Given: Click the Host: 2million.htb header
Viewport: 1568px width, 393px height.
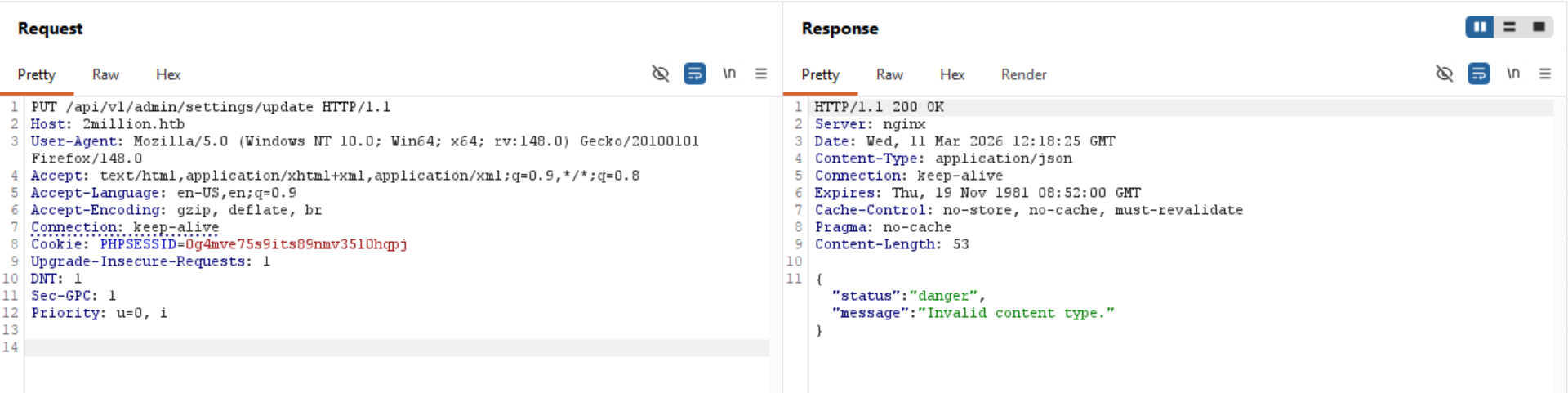Looking at the screenshot, I should (x=108, y=124).
